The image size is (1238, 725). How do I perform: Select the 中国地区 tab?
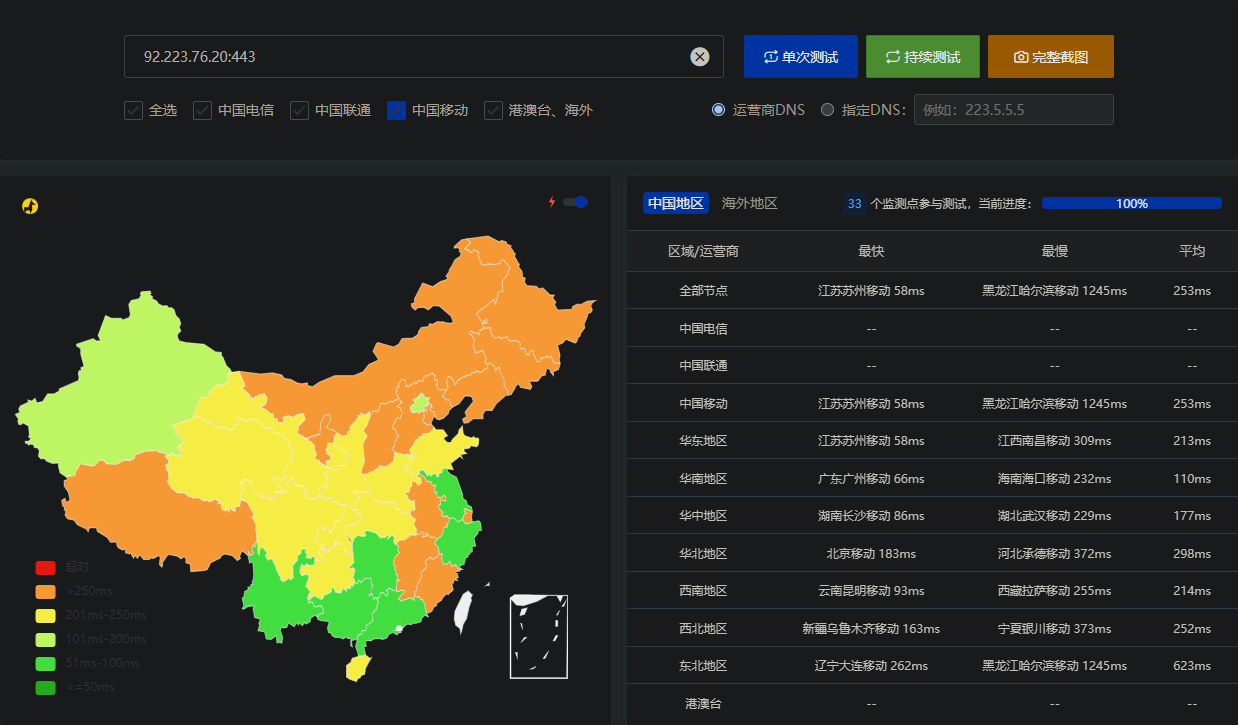click(676, 203)
